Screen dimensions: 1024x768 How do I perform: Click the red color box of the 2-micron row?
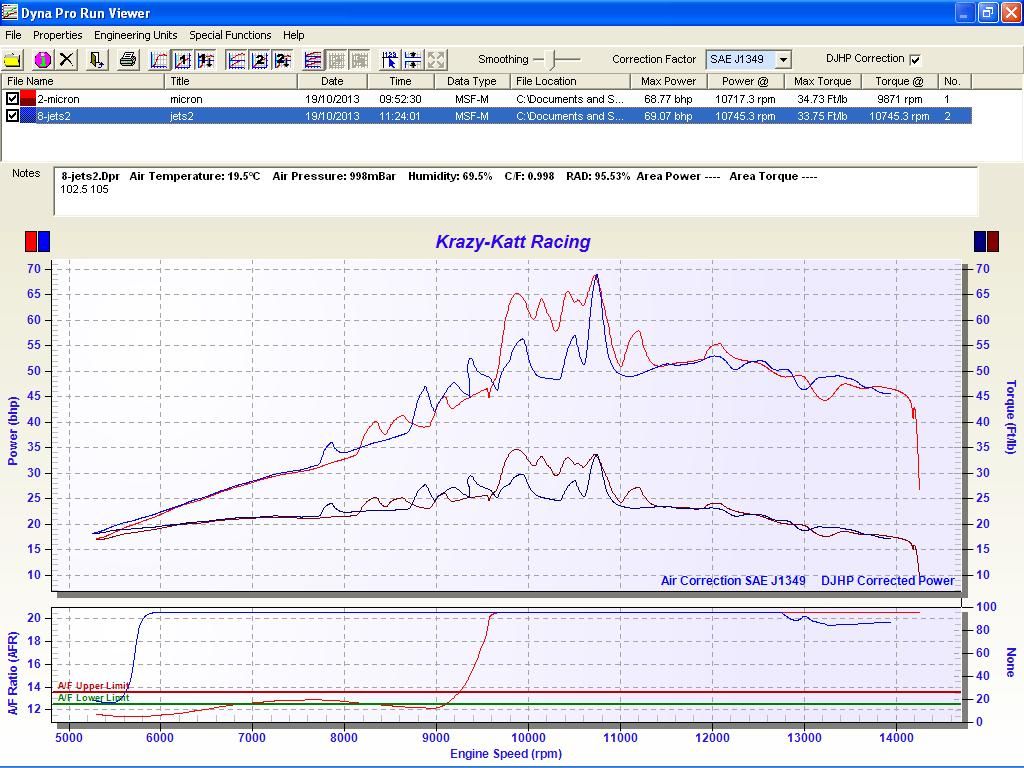point(28,99)
